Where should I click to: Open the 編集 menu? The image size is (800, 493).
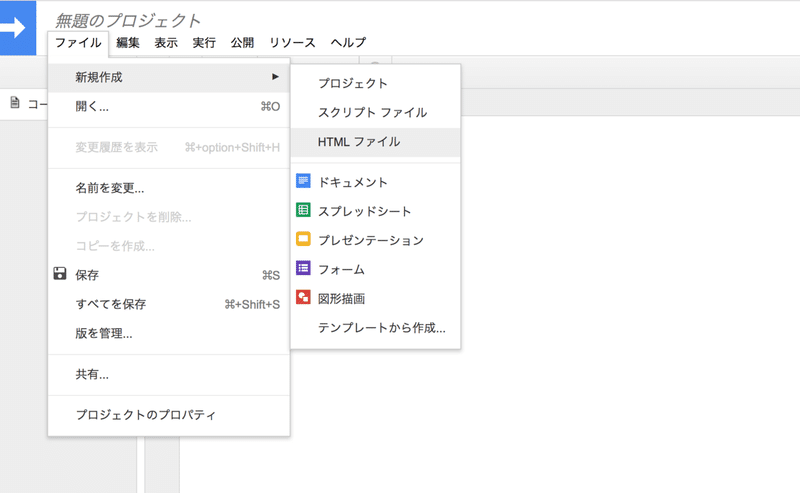pyautogui.click(x=128, y=43)
